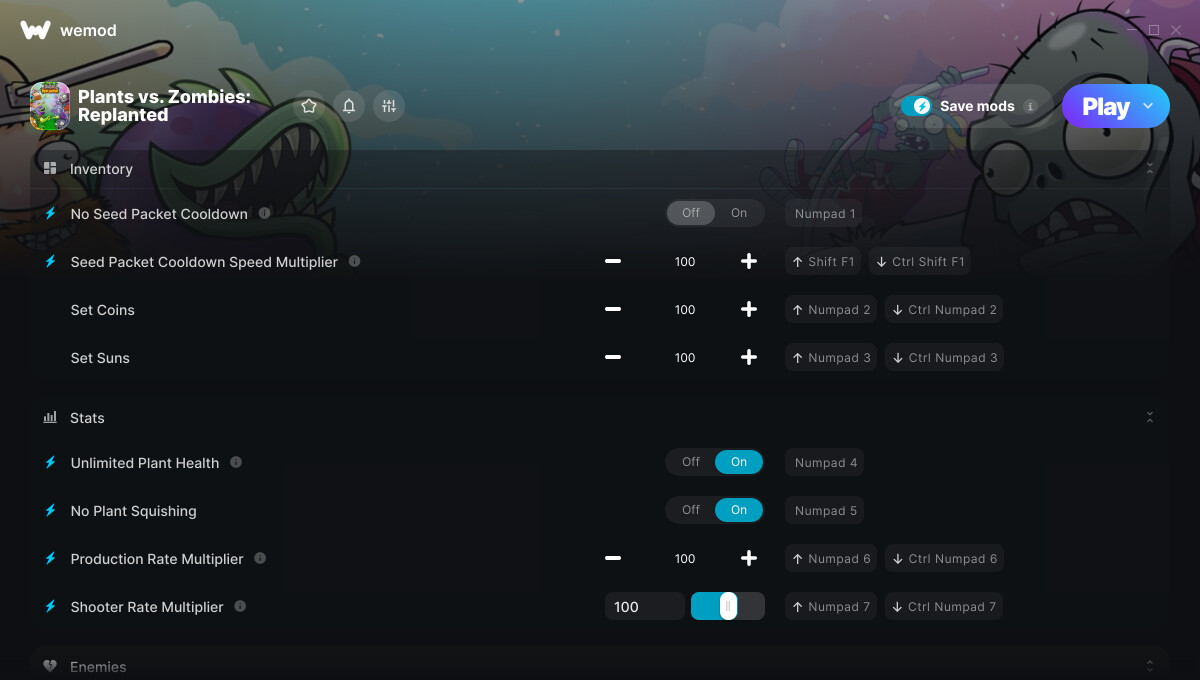Show info for Unlimited Plant Health
Screen dimensions: 1200x680
pos(236,462)
